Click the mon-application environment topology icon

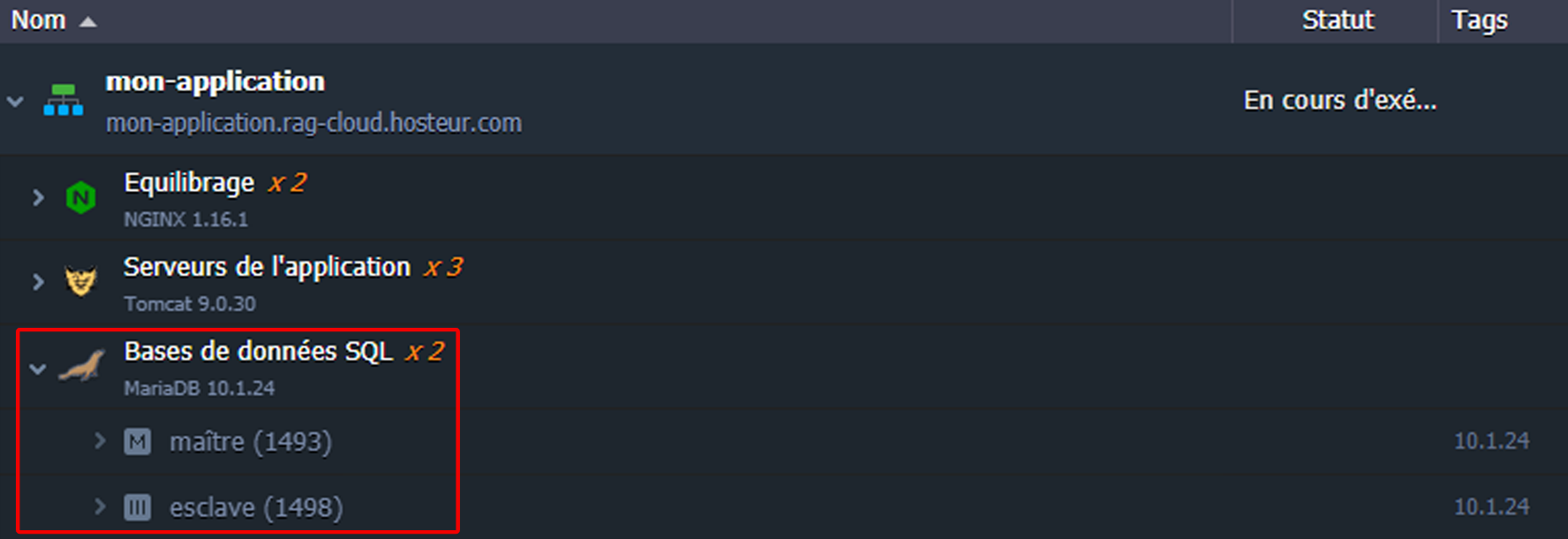coord(64,100)
